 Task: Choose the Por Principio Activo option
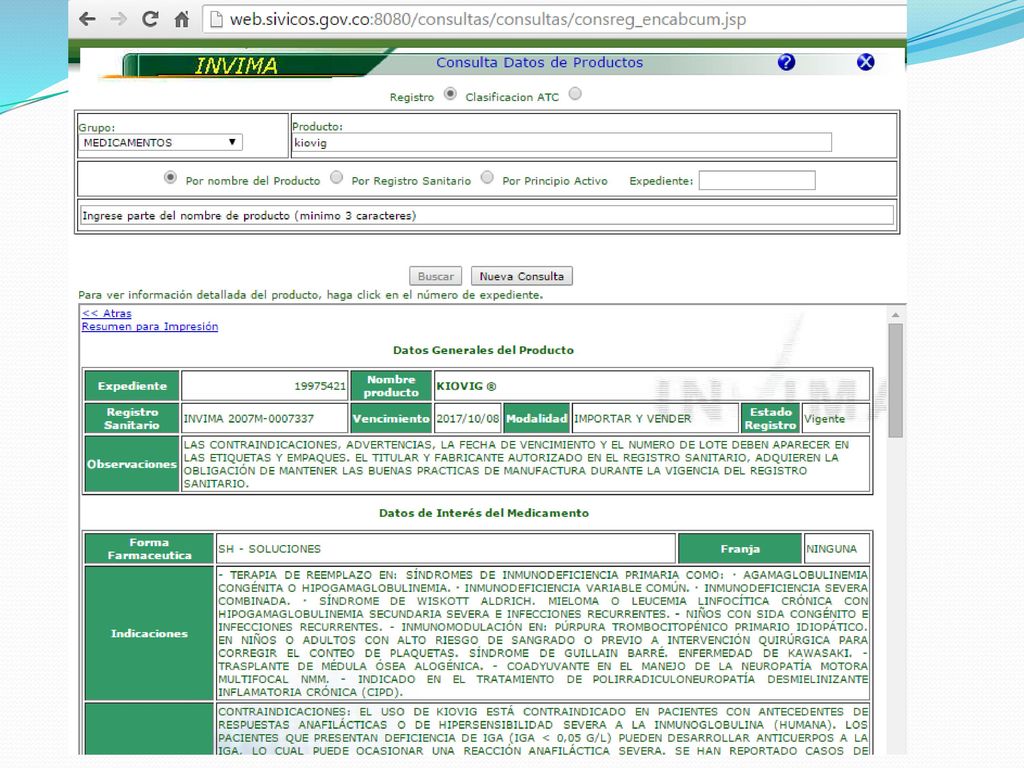[487, 178]
